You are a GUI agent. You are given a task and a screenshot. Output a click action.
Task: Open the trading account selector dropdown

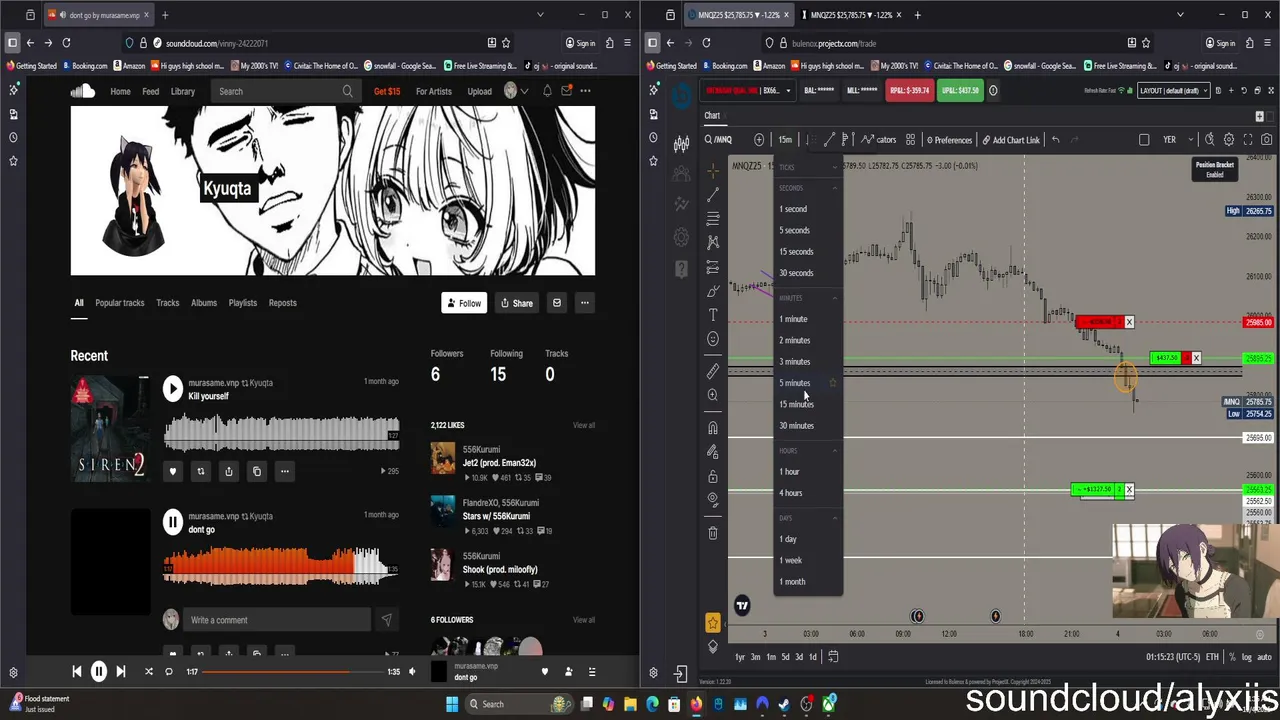(750, 91)
